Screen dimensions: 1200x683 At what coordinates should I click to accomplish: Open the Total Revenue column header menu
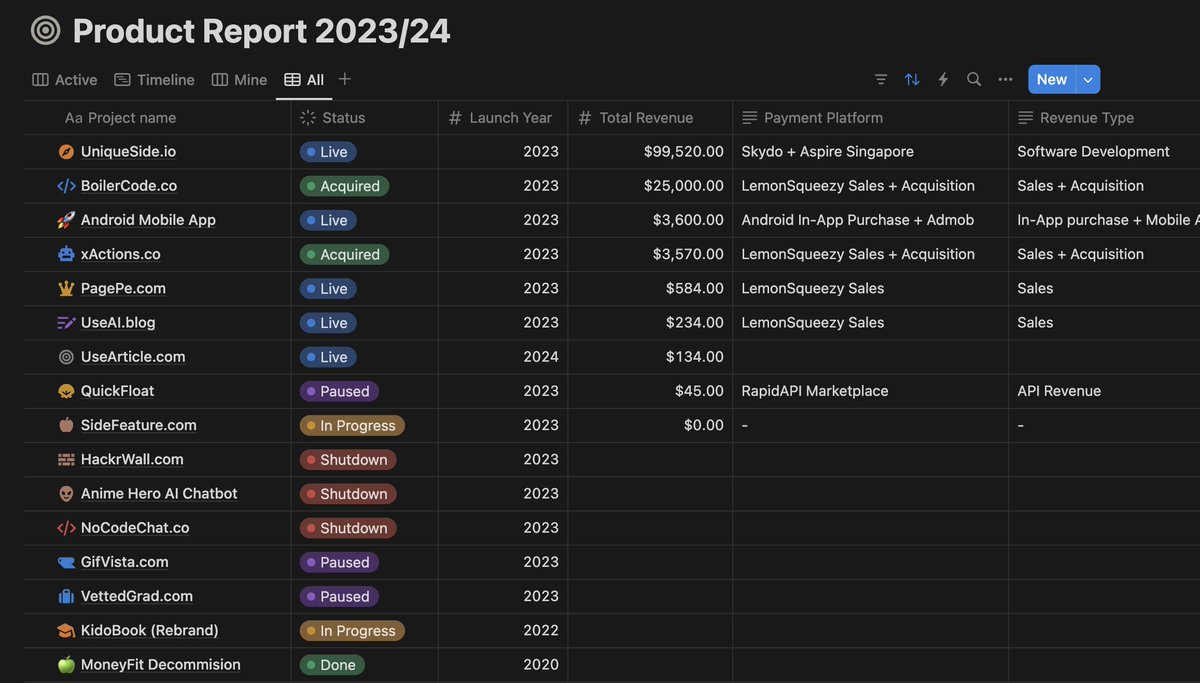point(650,118)
